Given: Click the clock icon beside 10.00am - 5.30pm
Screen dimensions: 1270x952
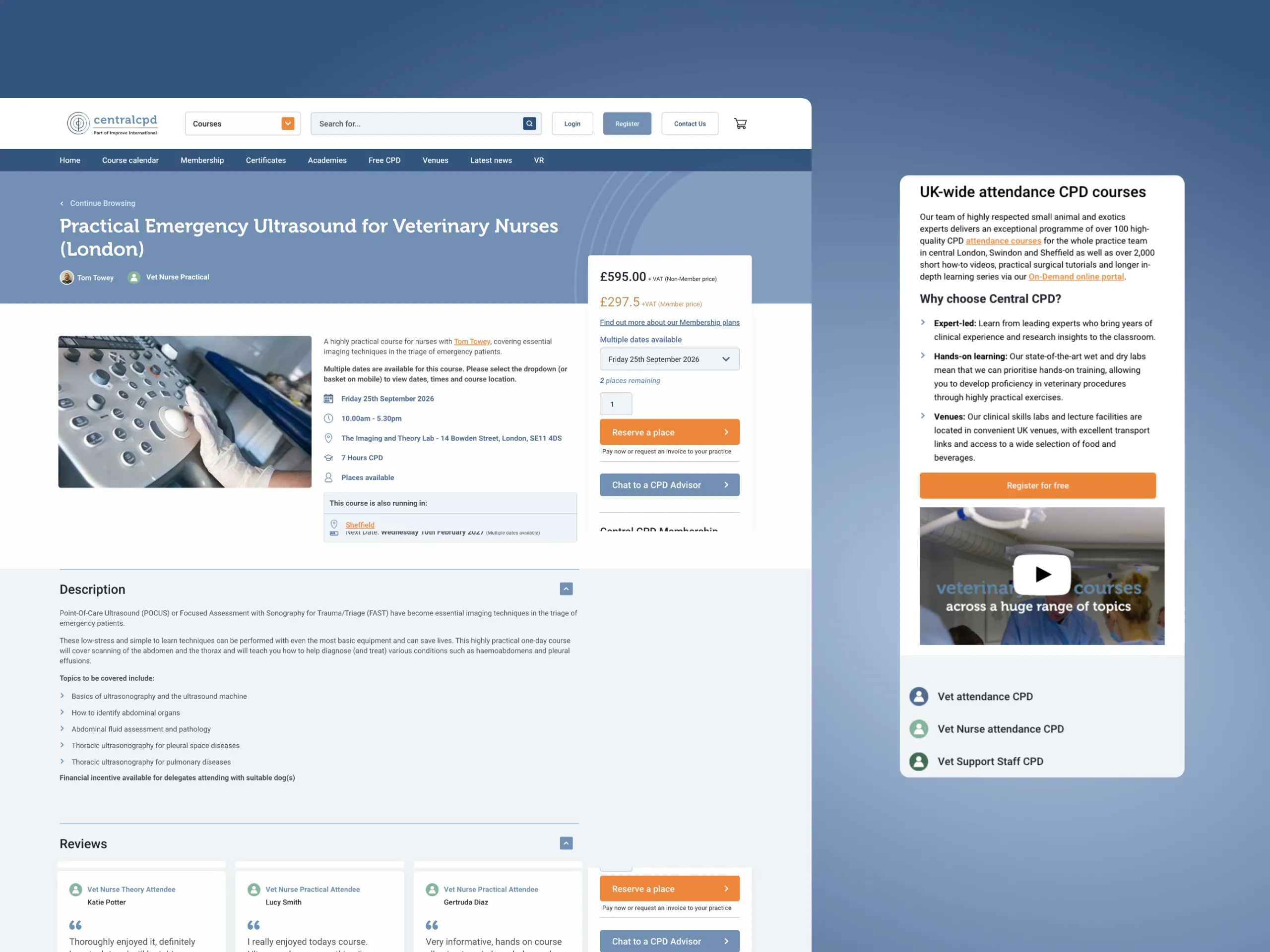Looking at the screenshot, I should coord(328,418).
